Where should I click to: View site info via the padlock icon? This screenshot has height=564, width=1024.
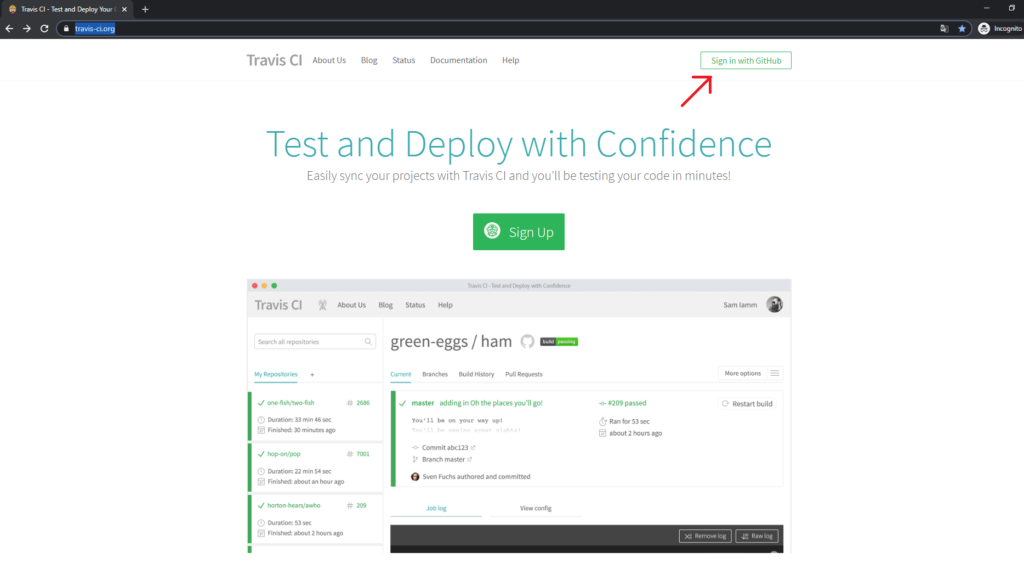click(x=67, y=29)
